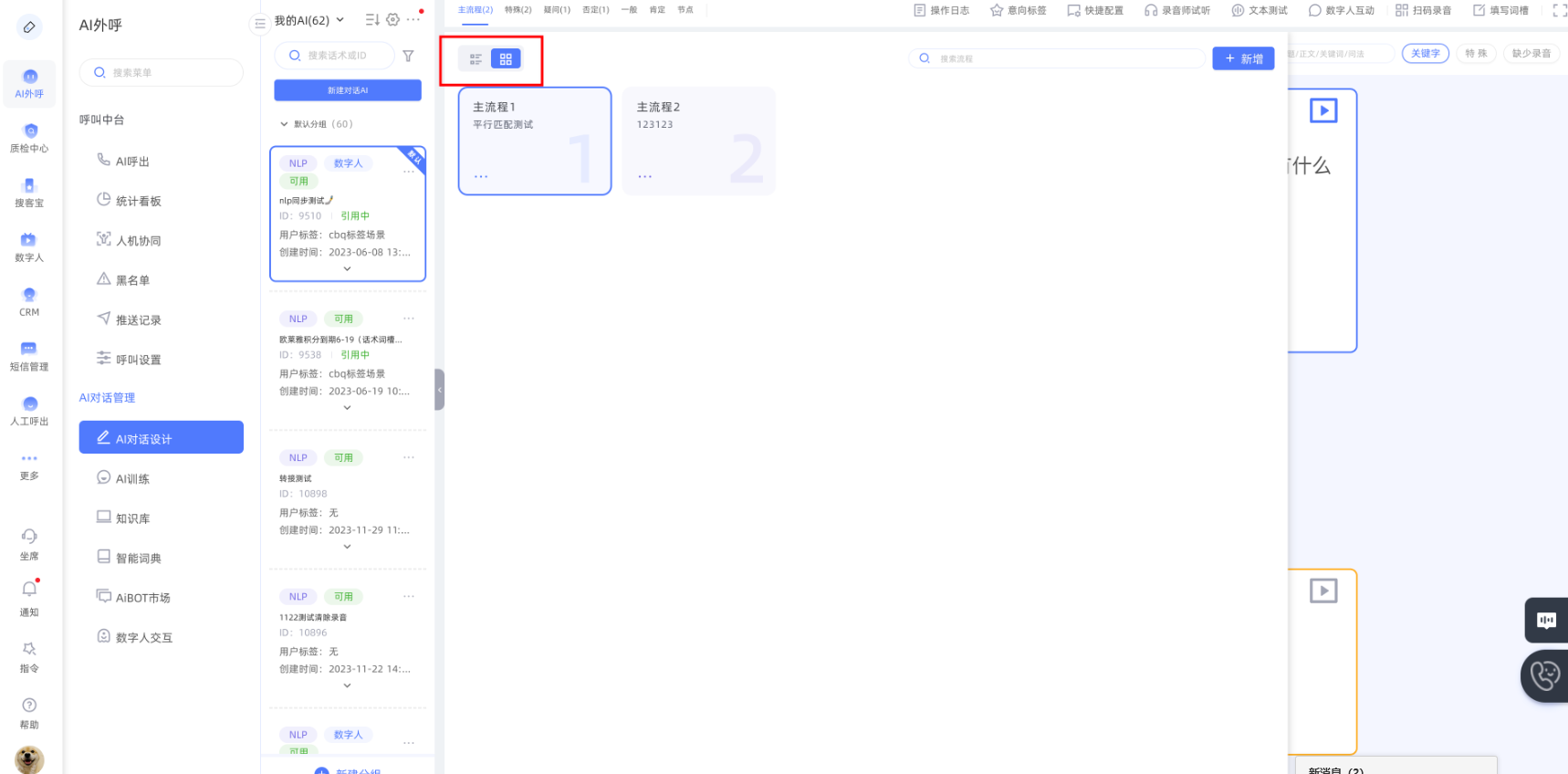Select the 关键字 filter pill
The width and height of the screenshot is (1568, 774).
(x=1425, y=54)
